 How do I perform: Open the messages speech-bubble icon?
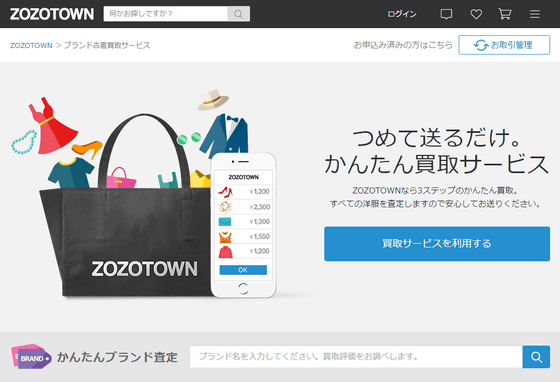pos(446,14)
